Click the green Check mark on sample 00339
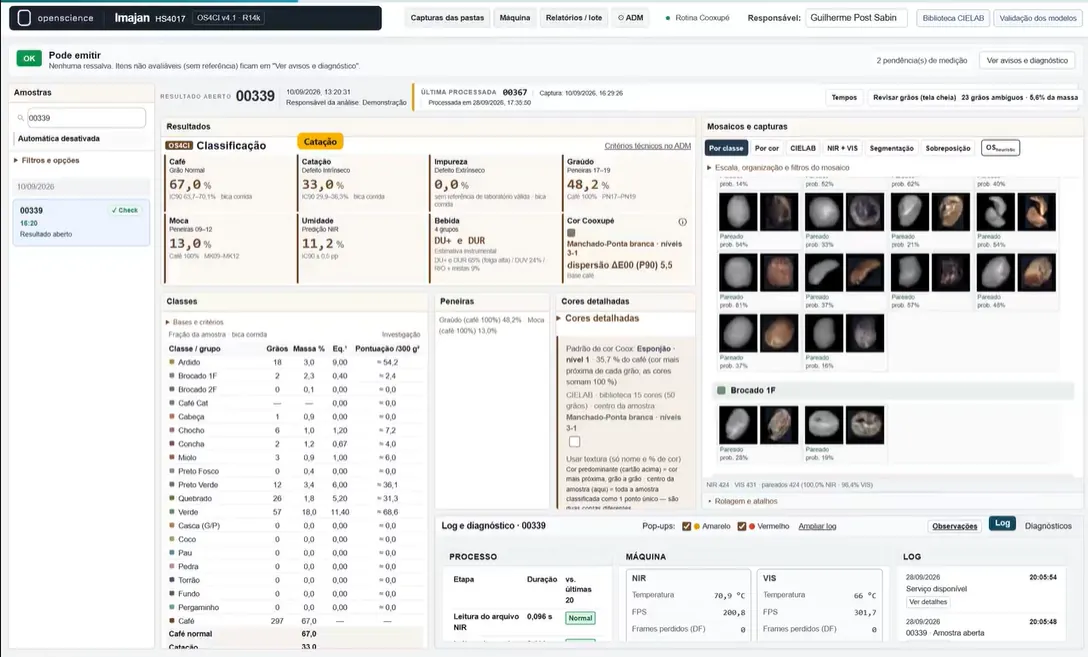Screen dimensions: 1088x657 [125, 210]
